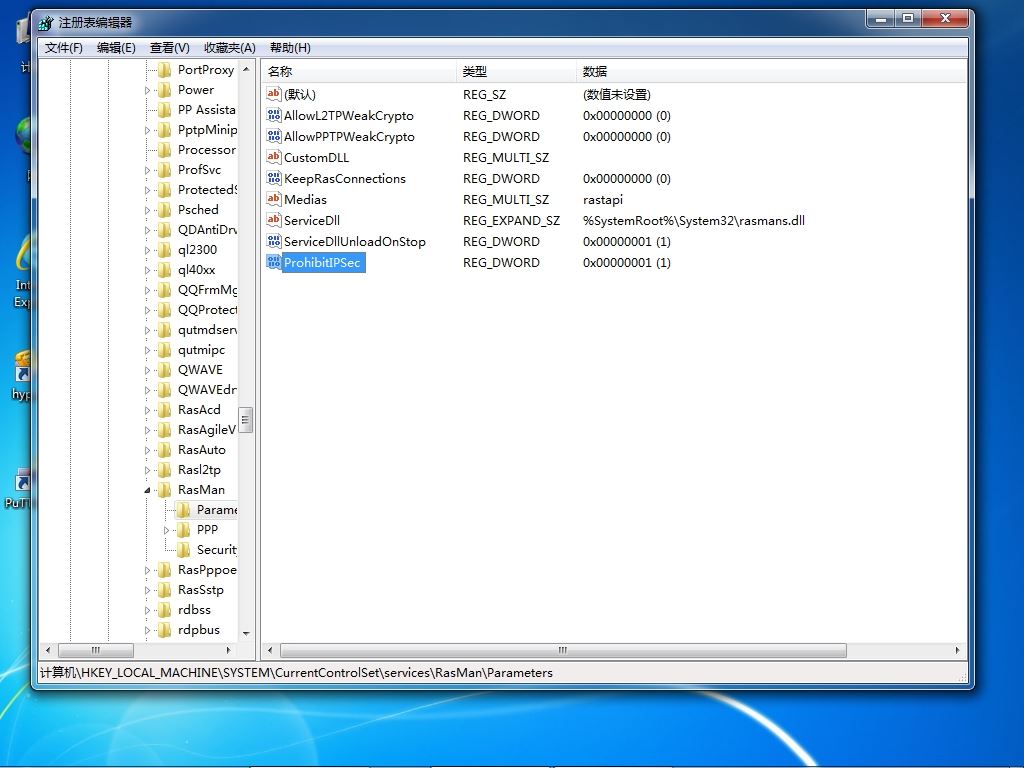The image size is (1024, 768).
Task: Click the RasAcd folder icon
Action: click(165, 410)
